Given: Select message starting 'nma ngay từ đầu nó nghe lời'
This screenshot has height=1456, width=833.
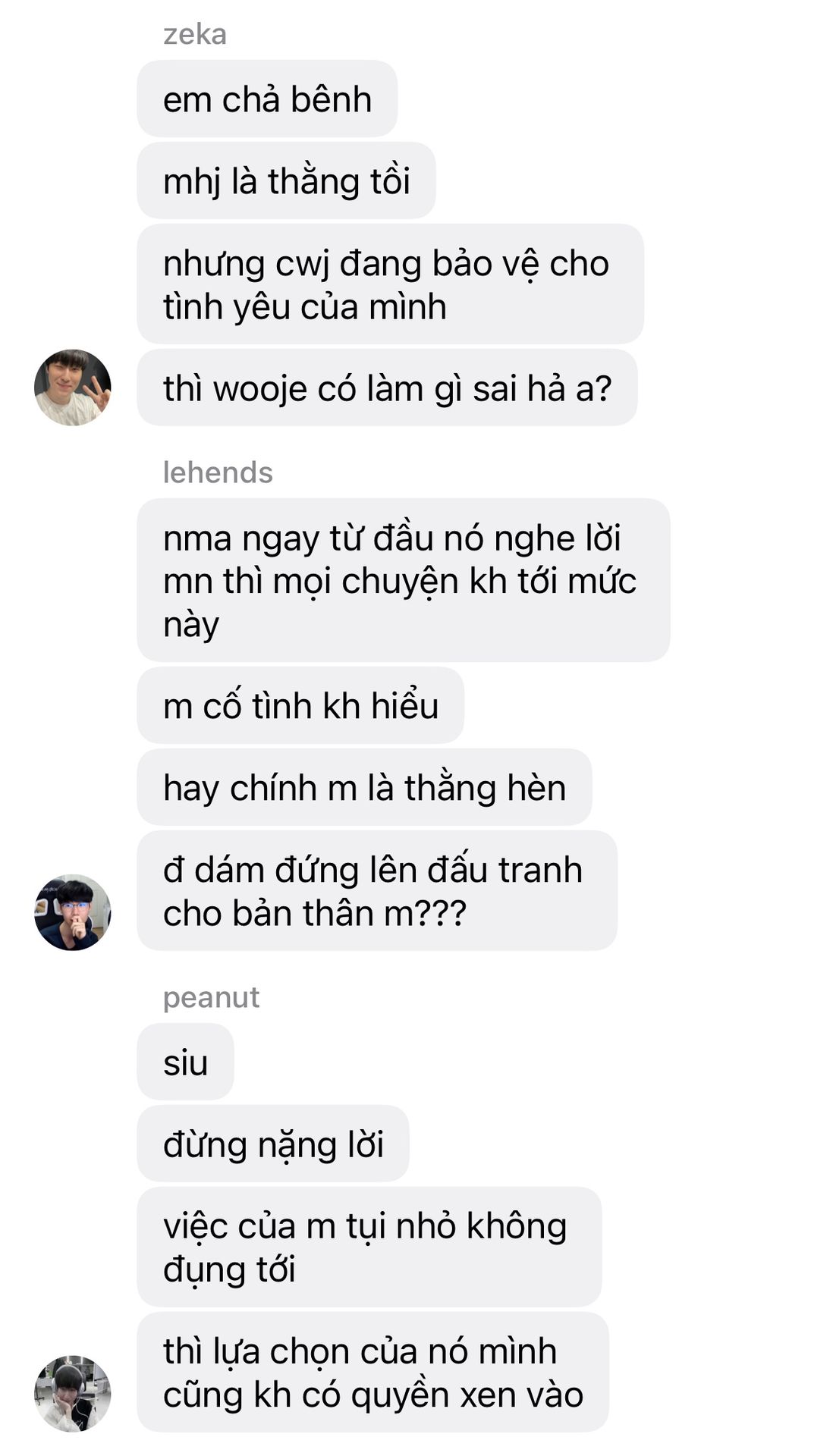Looking at the screenshot, I should pos(404,580).
